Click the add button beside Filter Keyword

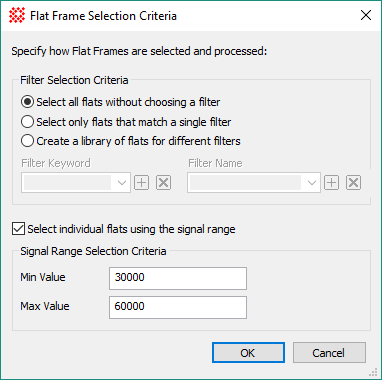pyautogui.click(x=142, y=183)
